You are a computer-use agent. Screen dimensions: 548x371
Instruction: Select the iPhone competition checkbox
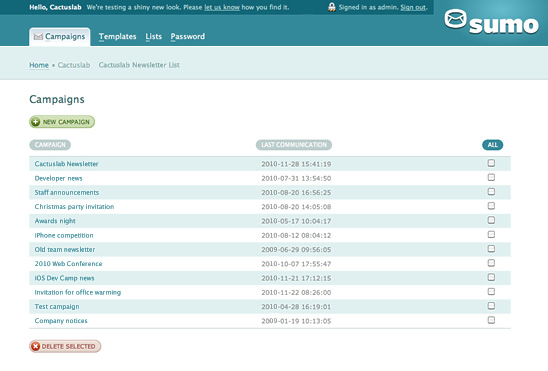pos(491,234)
